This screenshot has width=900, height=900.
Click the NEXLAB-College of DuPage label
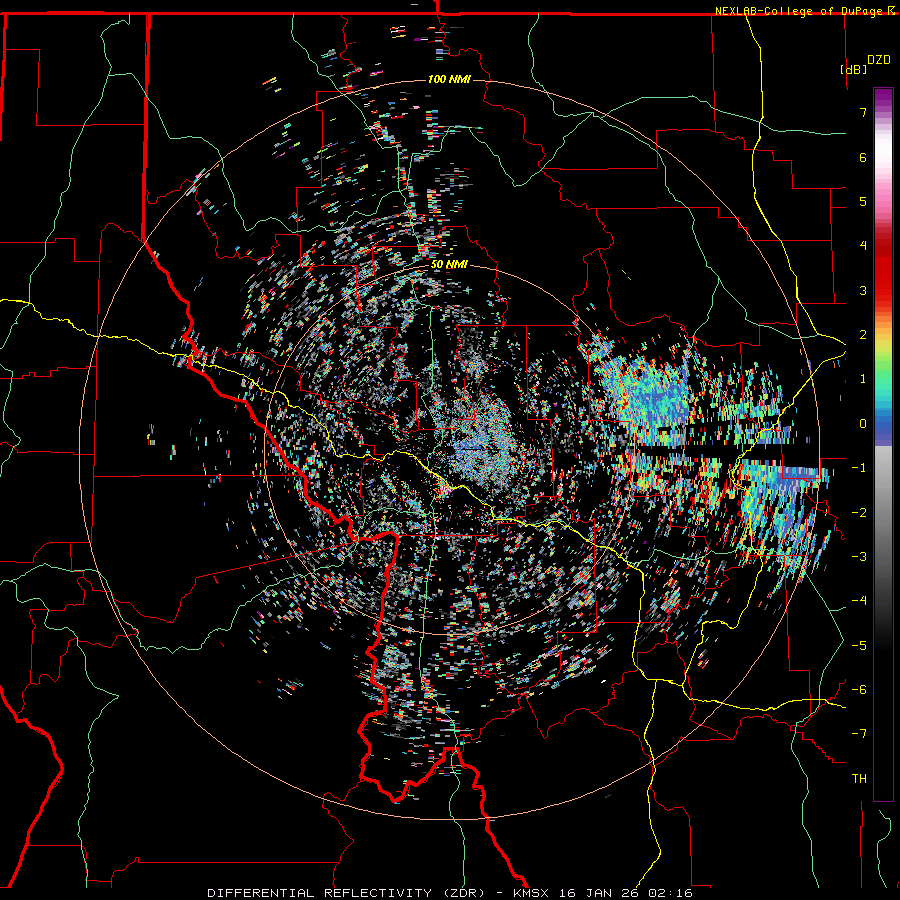pos(801,11)
